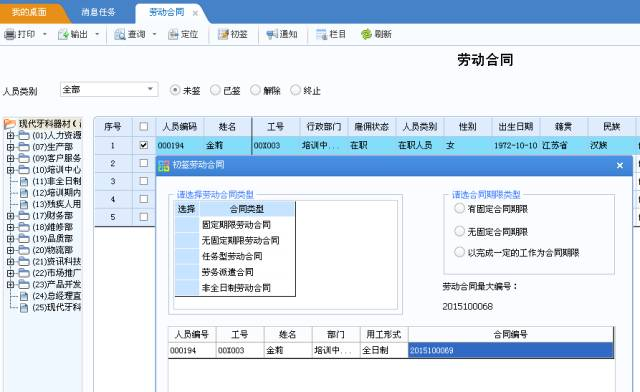Click the 通知 notify icon
Image resolution: width=640 pixels, height=392 pixels.
pos(272,35)
